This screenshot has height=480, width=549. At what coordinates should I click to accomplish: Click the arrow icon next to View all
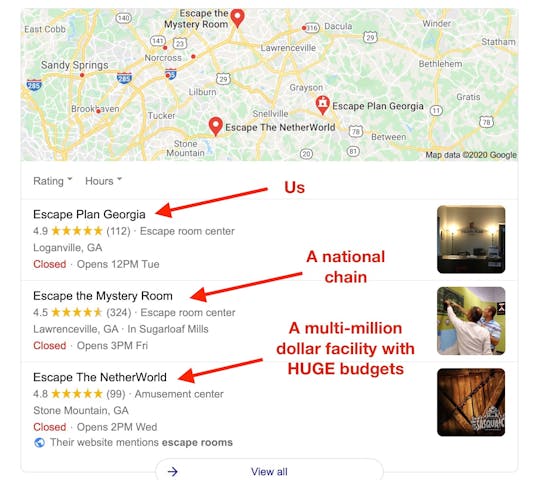[172, 472]
